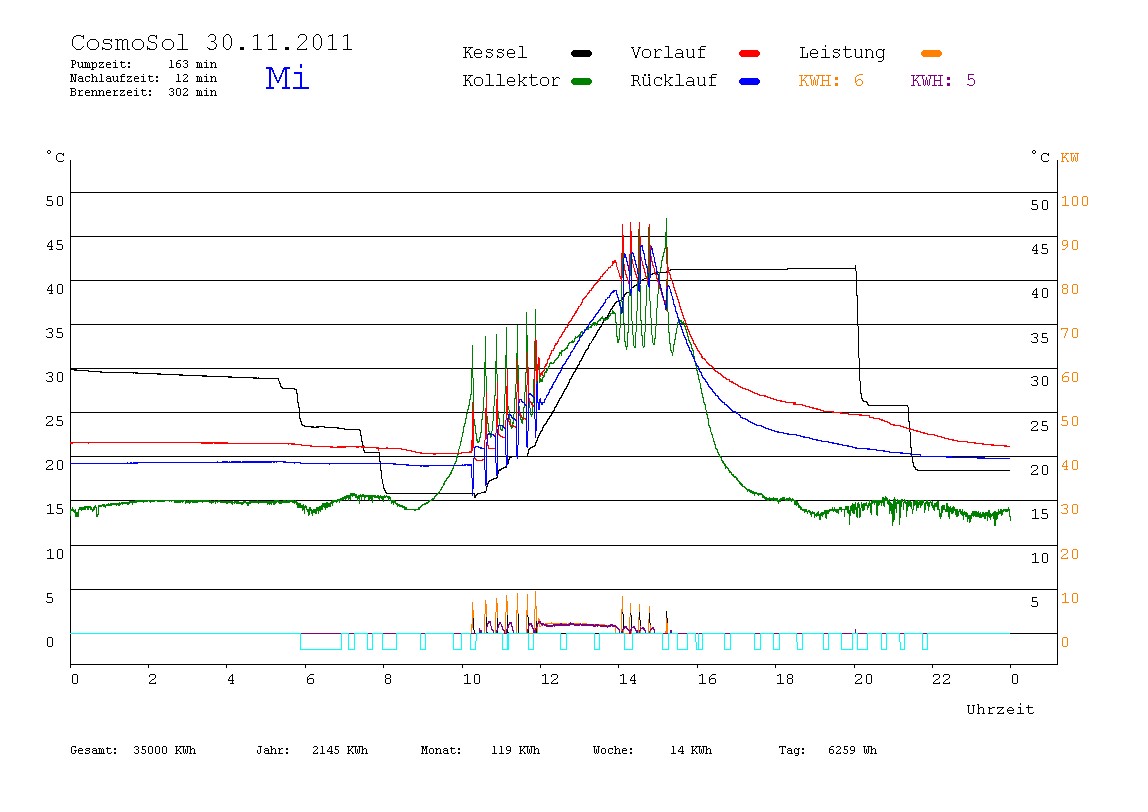Click the orange Leistung legend swatch
The width and height of the screenshot is (1148, 812).
point(931,53)
